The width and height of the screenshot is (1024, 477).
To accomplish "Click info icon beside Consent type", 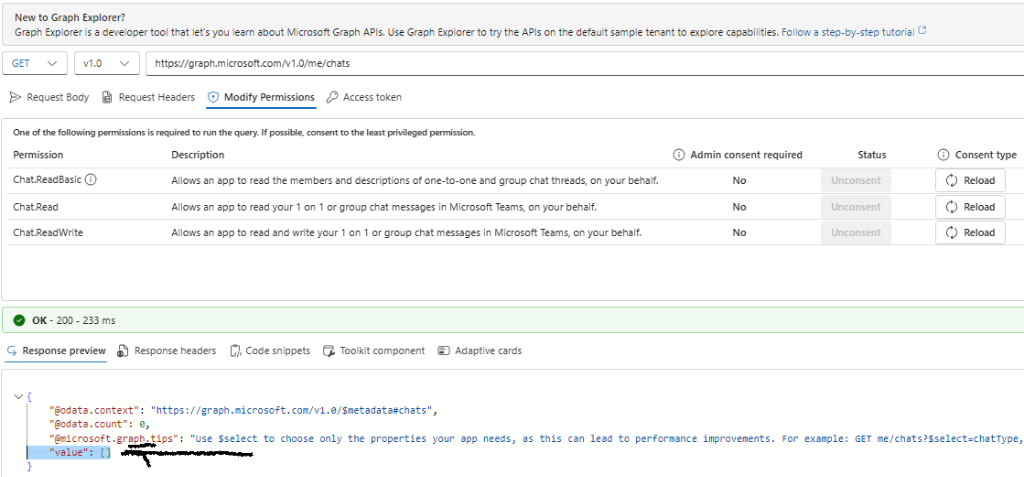I will [942, 155].
